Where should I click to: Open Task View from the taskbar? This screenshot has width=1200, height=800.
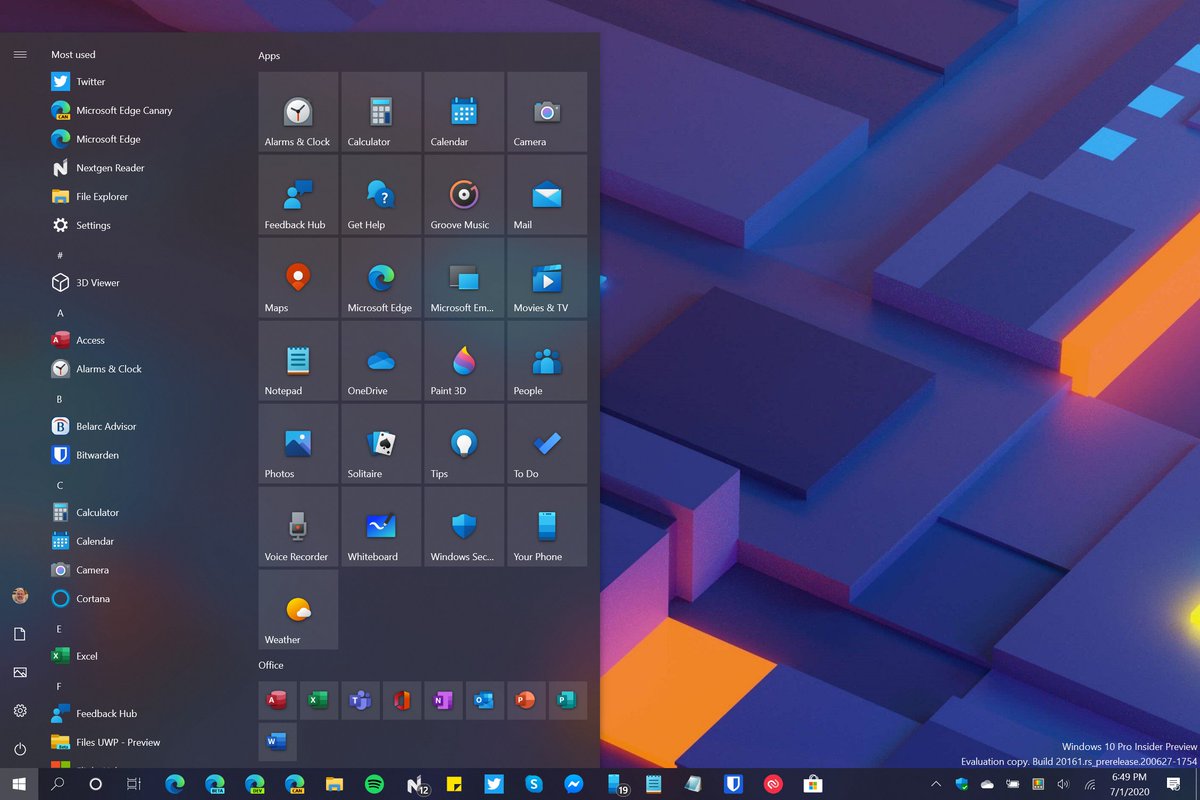[133, 784]
